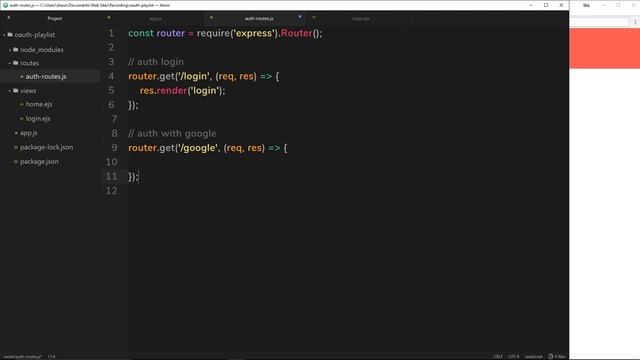Select the node_modules folder
640x360 pixels.
click(42, 50)
